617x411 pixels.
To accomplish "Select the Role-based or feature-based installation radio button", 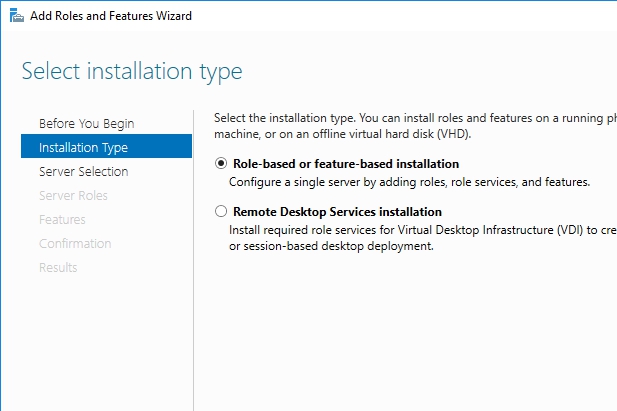I will point(221,164).
